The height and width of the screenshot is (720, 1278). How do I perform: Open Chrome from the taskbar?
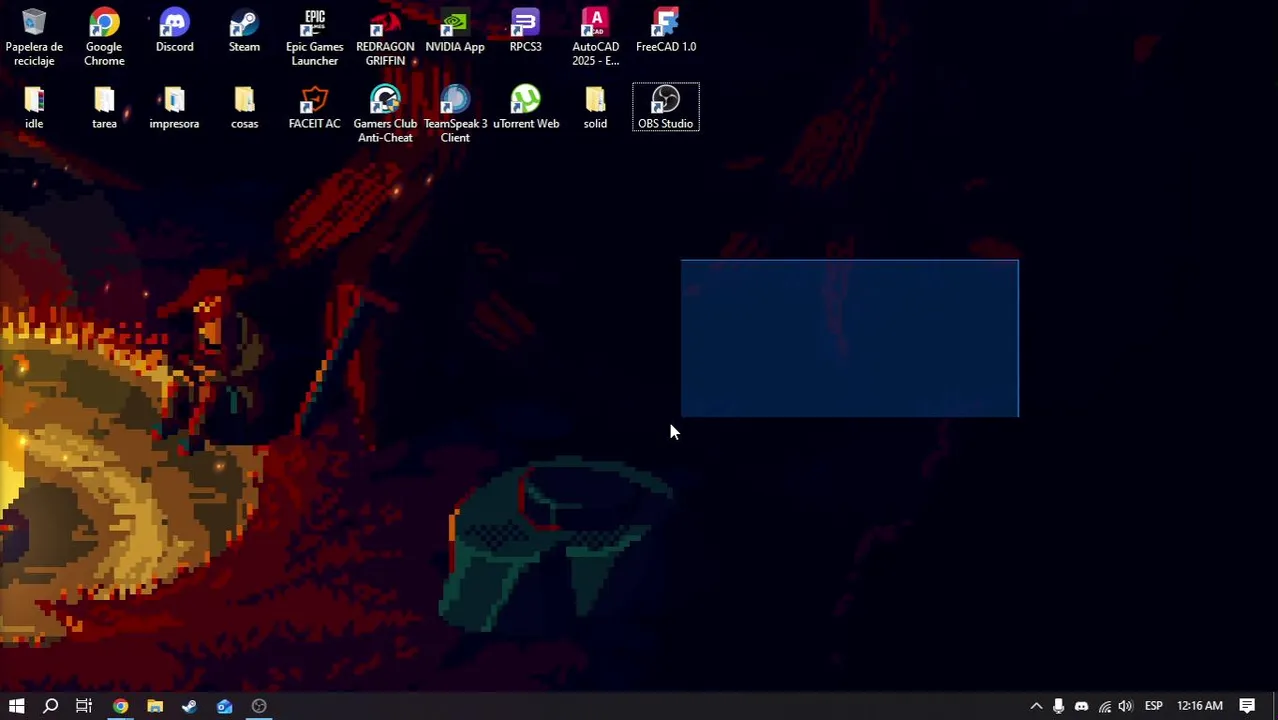pos(120,706)
